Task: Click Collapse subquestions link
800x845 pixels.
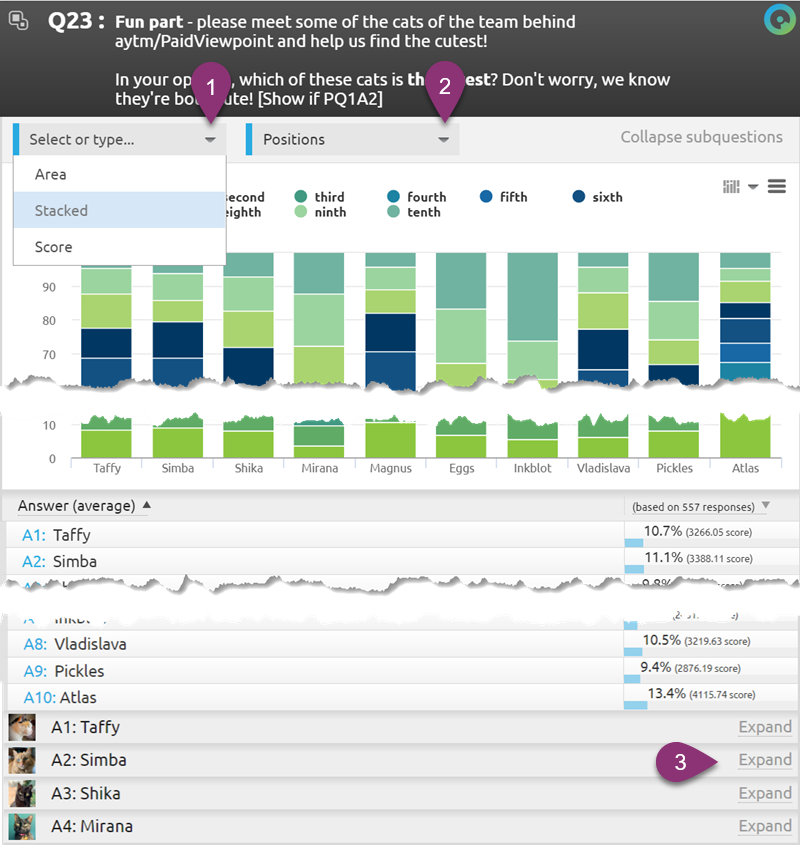Action: [x=701, y=137]
